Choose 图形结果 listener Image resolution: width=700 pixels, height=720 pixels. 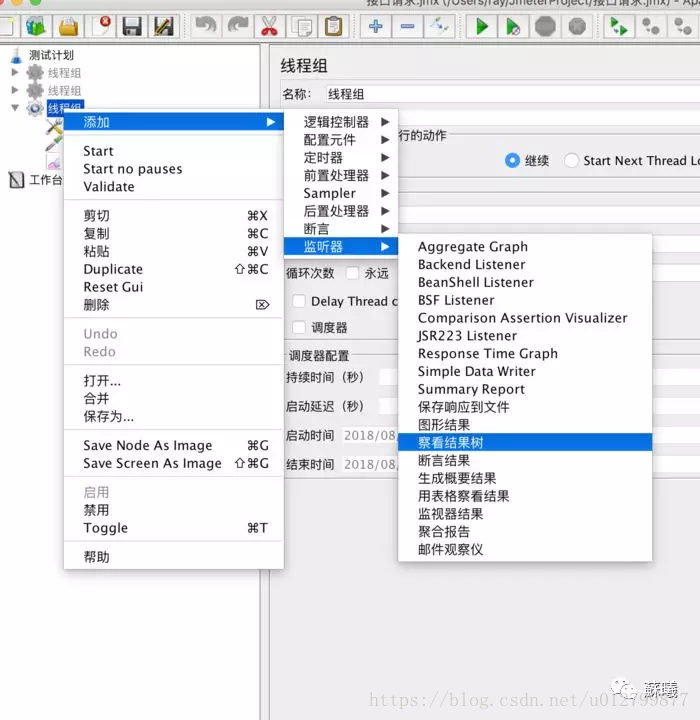pyautogui.click(x=525, y=425)
